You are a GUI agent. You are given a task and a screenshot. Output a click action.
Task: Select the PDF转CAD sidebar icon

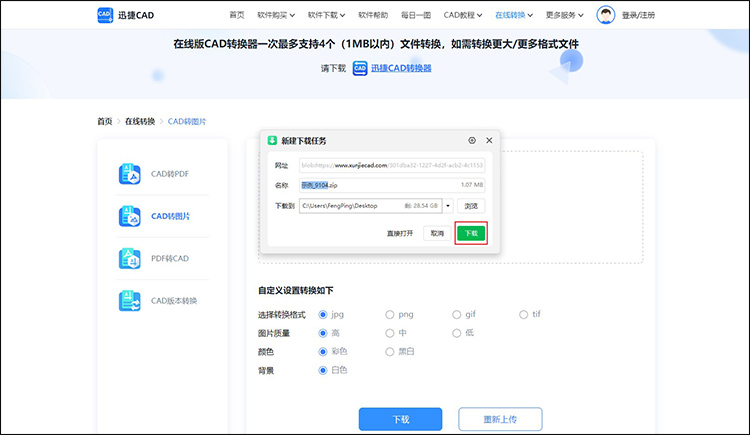(x=130, y=258)
